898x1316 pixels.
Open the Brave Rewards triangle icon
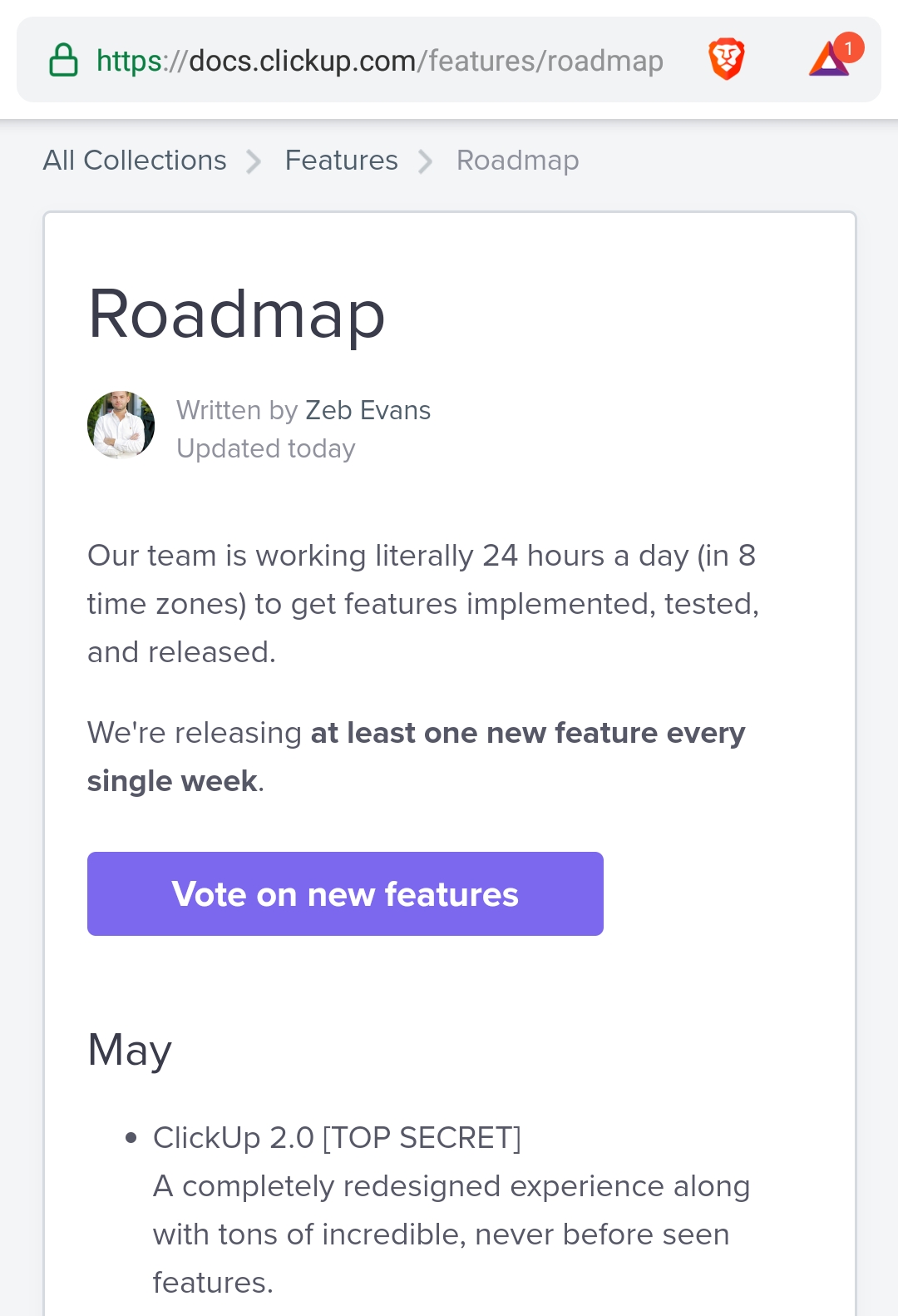point(829,60)
